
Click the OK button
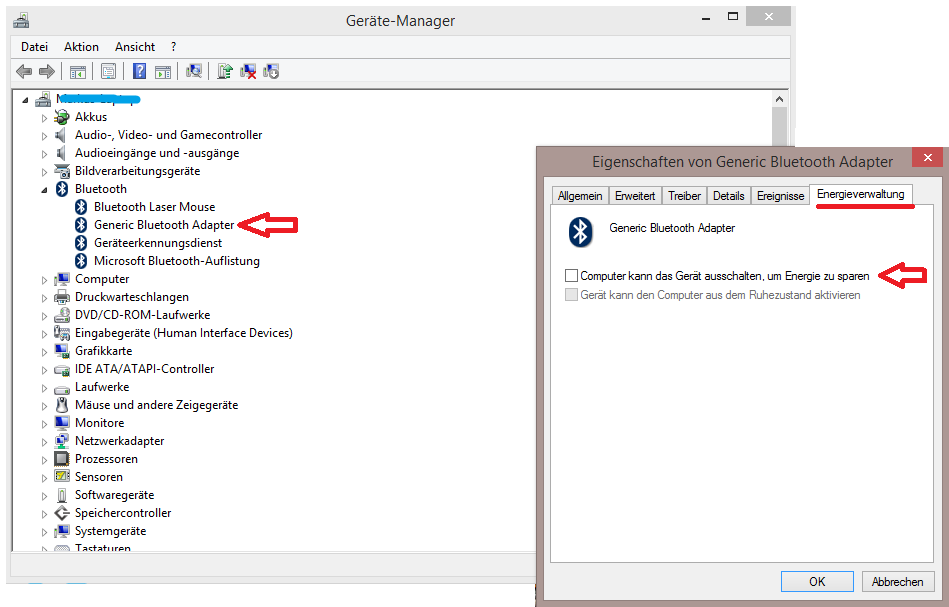[817, 582]
